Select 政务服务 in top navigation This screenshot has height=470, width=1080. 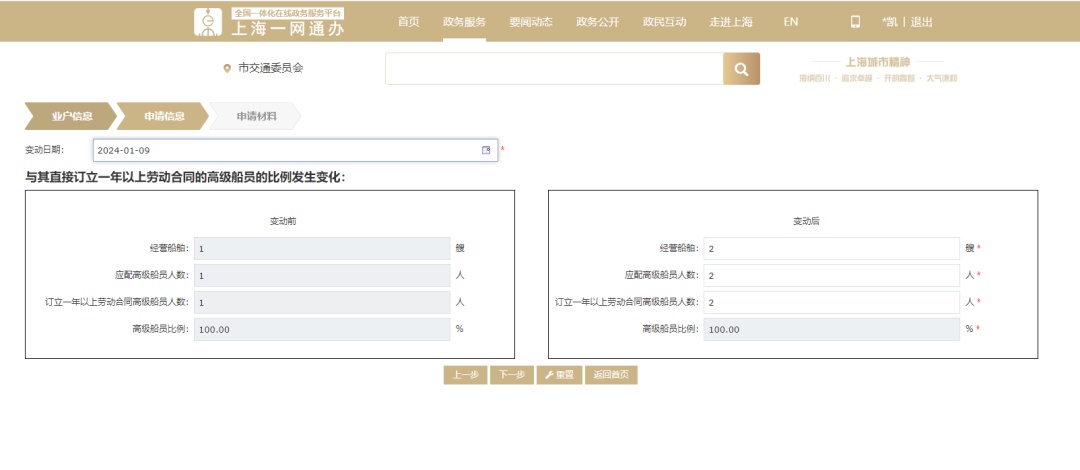coord(464,21)
